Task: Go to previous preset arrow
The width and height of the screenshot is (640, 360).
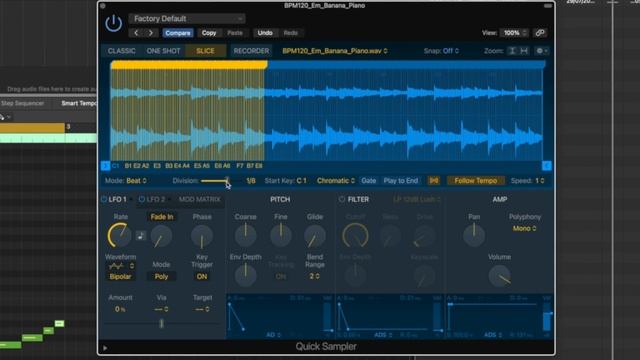Action: point(136,33)
